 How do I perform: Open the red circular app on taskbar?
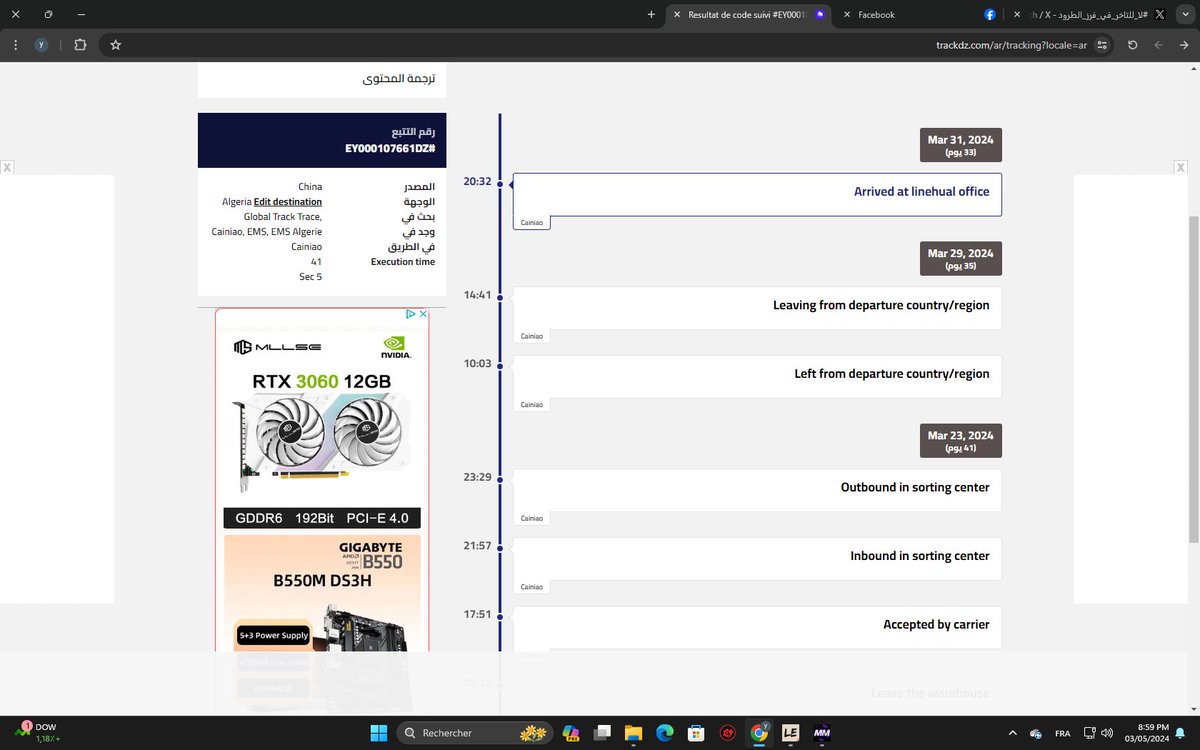728,733
